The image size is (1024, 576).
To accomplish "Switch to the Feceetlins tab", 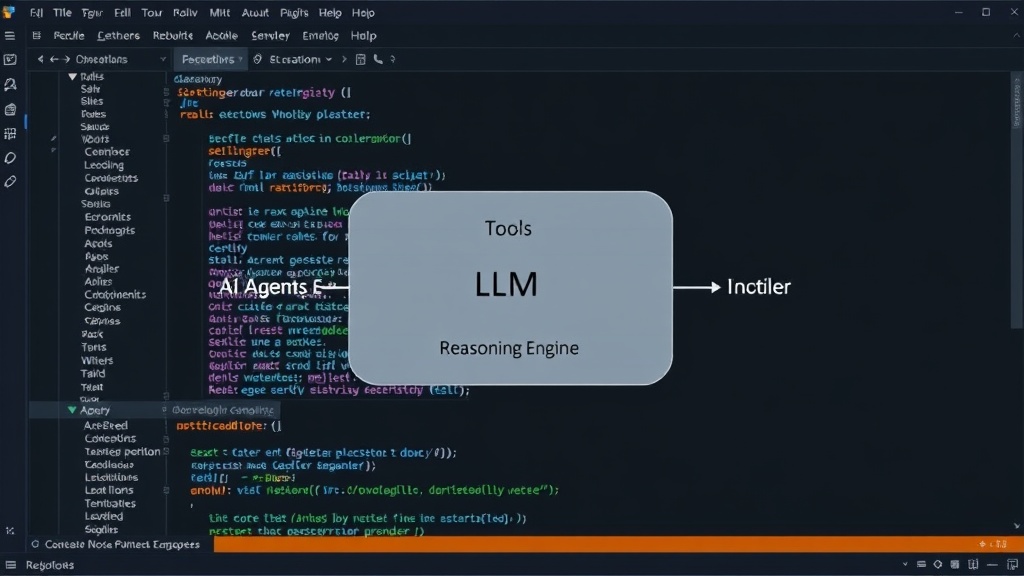I will 209,59.
